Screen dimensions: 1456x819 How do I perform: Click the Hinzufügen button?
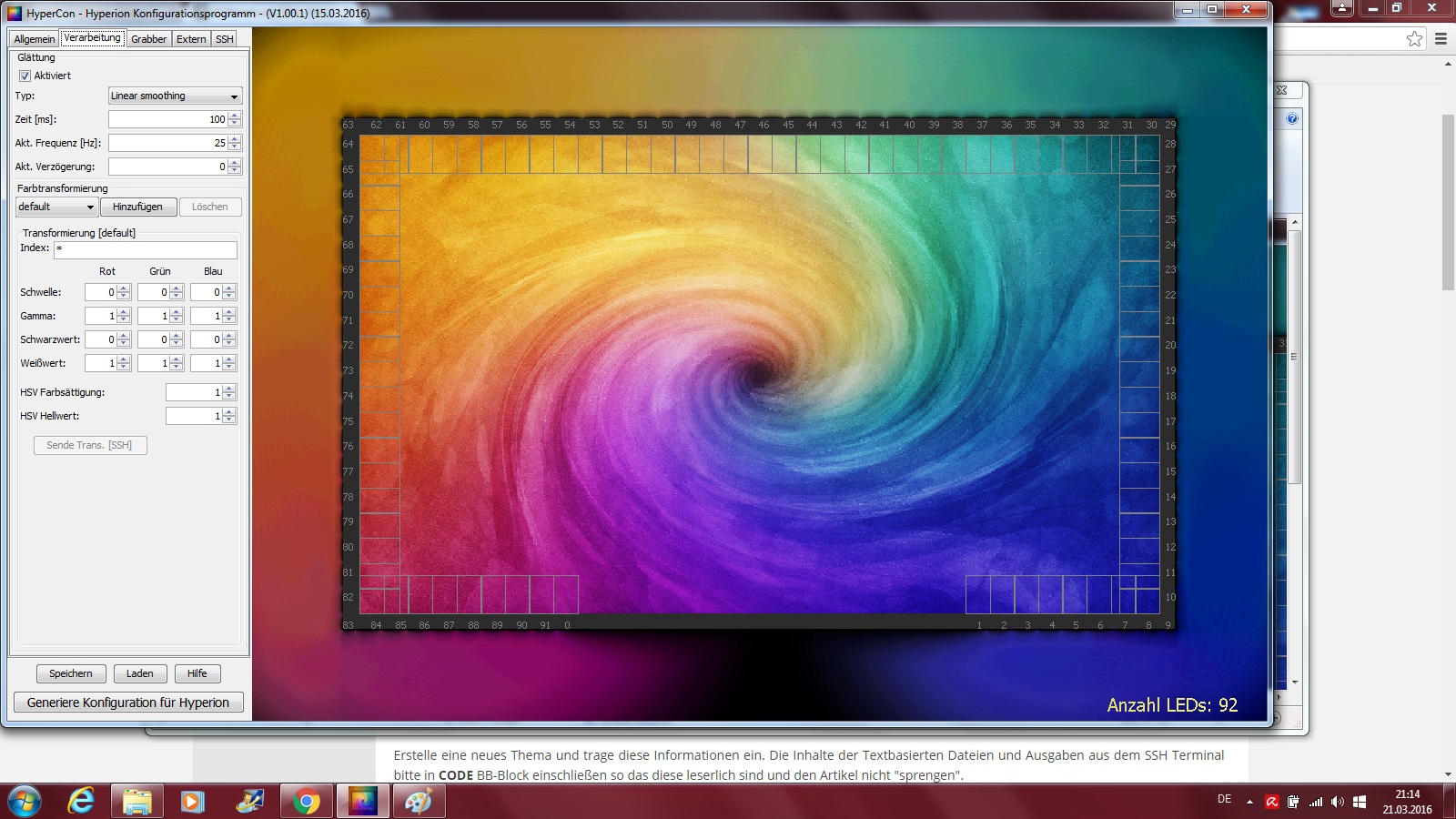[x=137, y=207]
